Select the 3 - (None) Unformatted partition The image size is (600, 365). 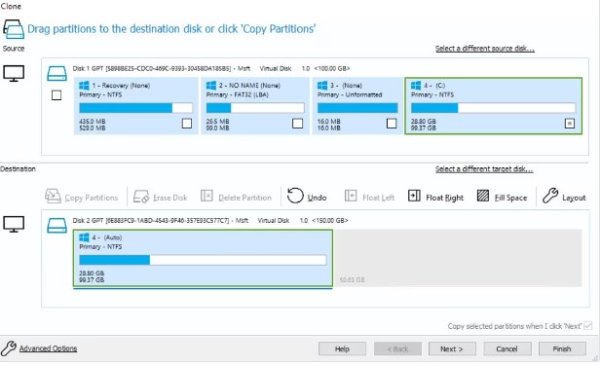click(x=357, y=106)
